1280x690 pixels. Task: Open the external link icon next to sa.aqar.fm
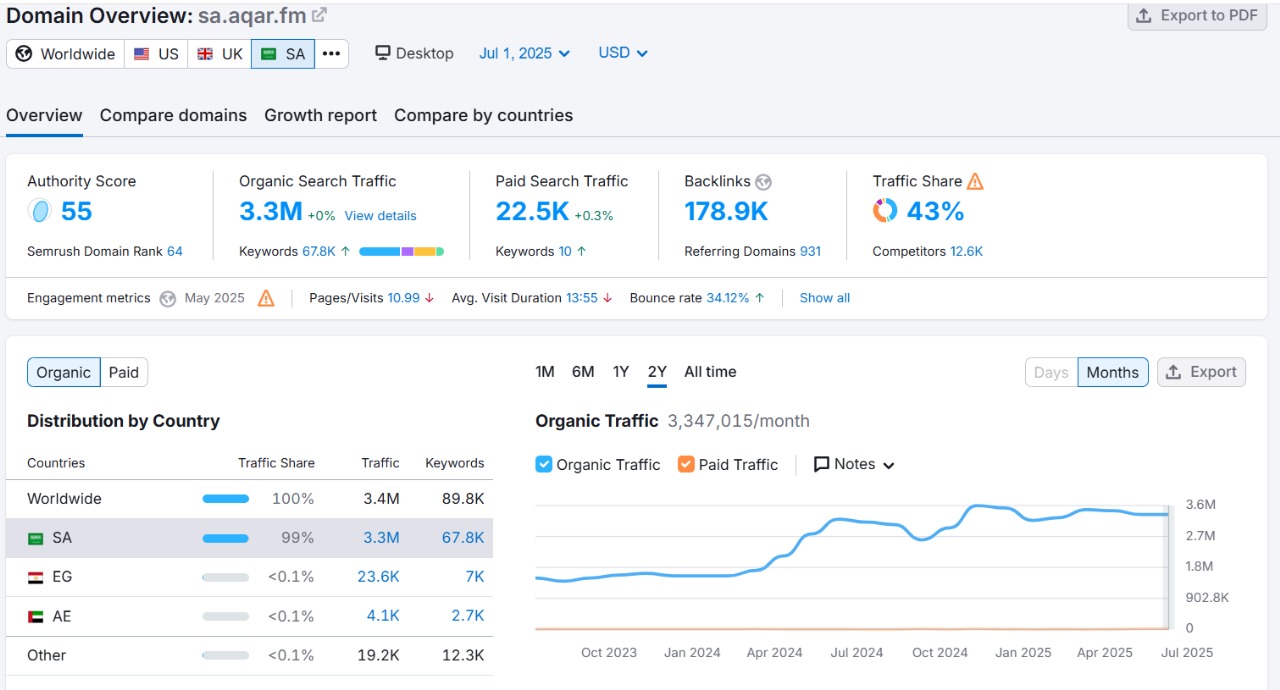point(316,14)
